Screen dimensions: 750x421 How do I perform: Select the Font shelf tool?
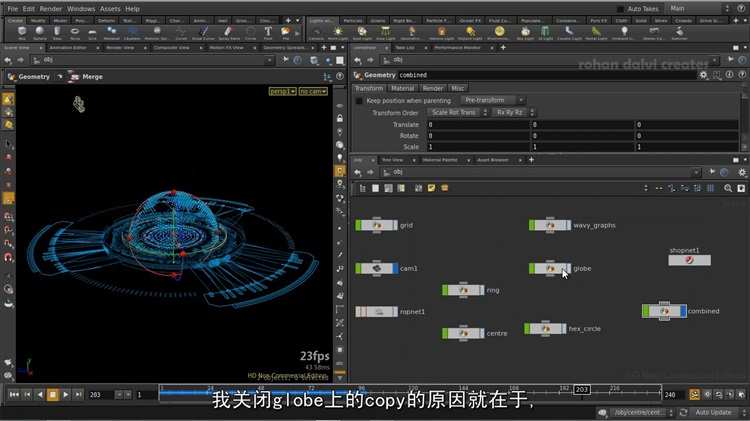coord(269,32)
